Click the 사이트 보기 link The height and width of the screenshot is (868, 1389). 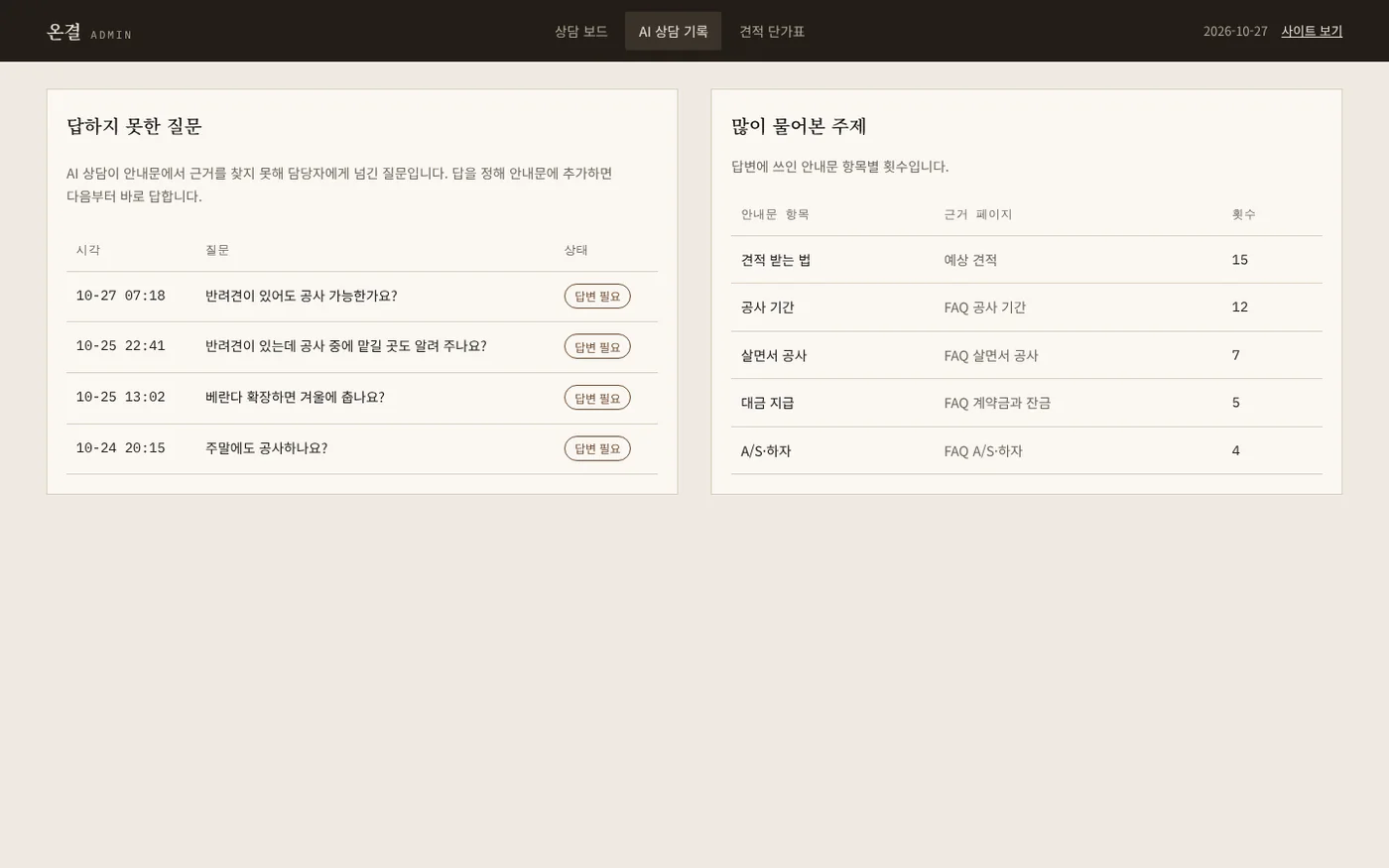click(x=1312, y=31)
